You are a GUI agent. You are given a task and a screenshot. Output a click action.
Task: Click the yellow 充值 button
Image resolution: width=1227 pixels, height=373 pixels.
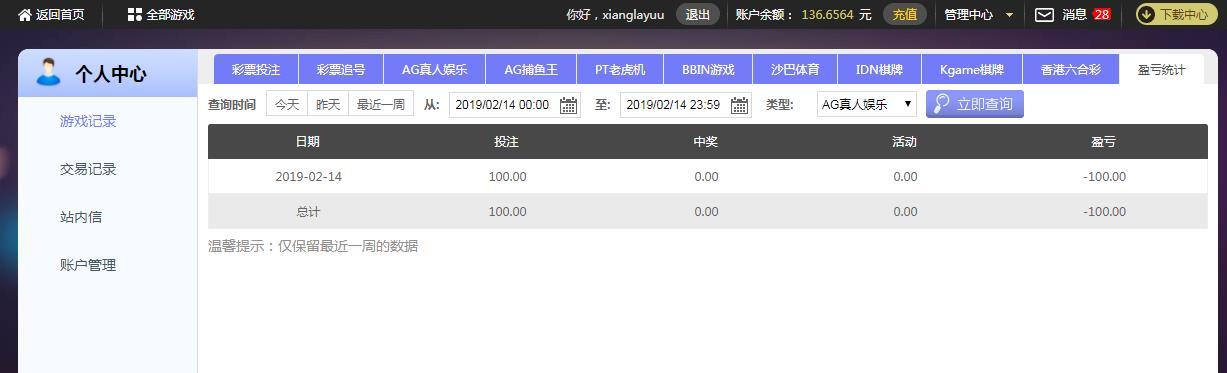coord(905,15)
